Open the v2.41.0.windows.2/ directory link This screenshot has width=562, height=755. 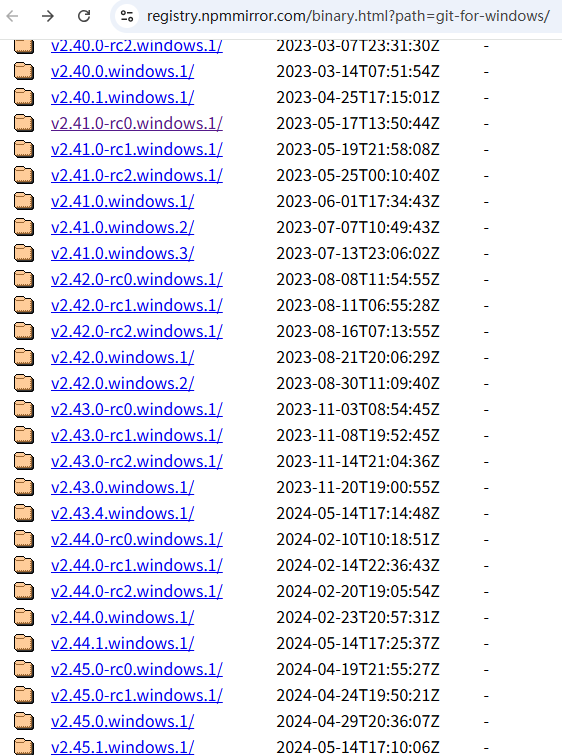122,227
